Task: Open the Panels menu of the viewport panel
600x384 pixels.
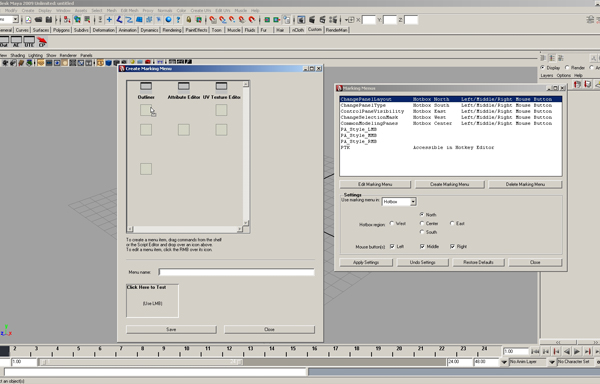Action: click(86, 55)
